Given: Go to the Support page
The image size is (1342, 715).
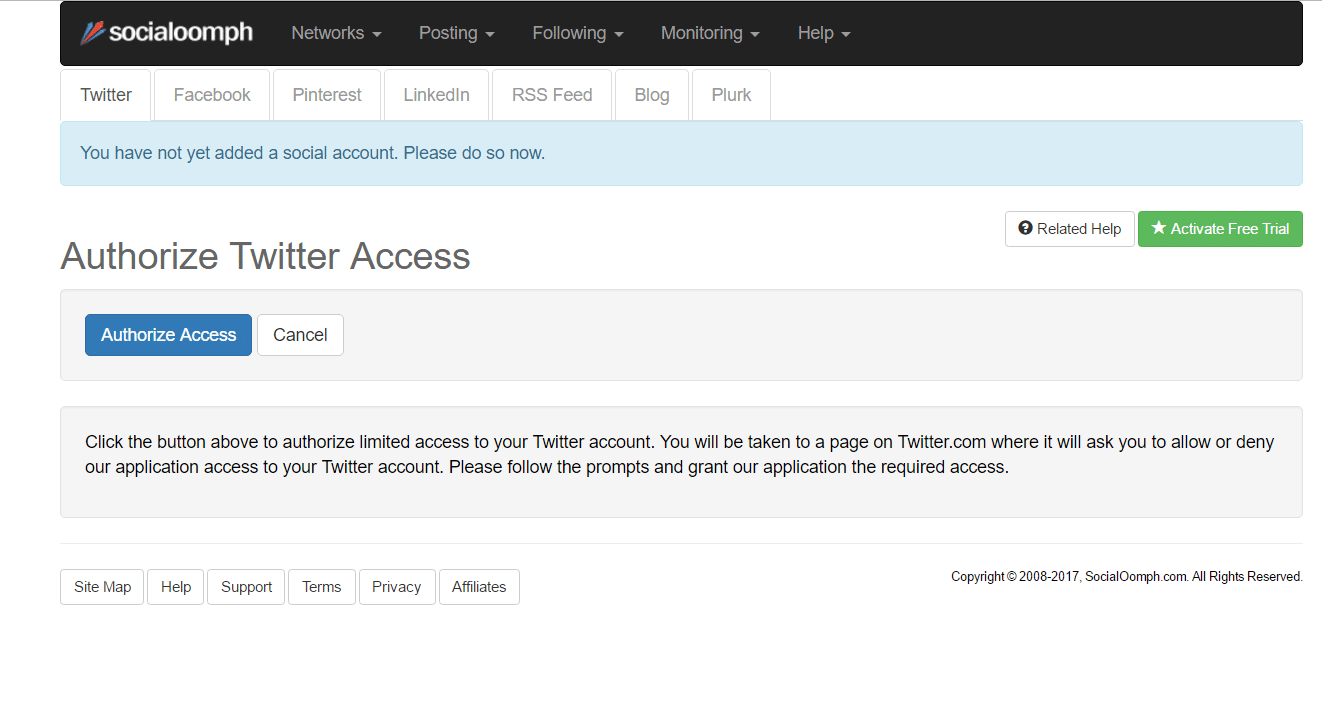Looking at the screenshot, I should point(246,587).
